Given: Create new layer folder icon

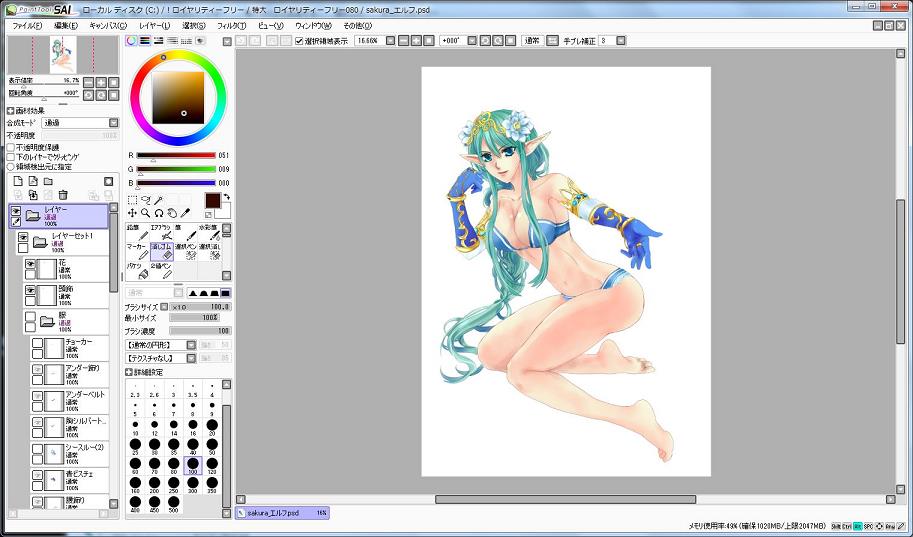Looking at the screenshot, I should [48, 181].
